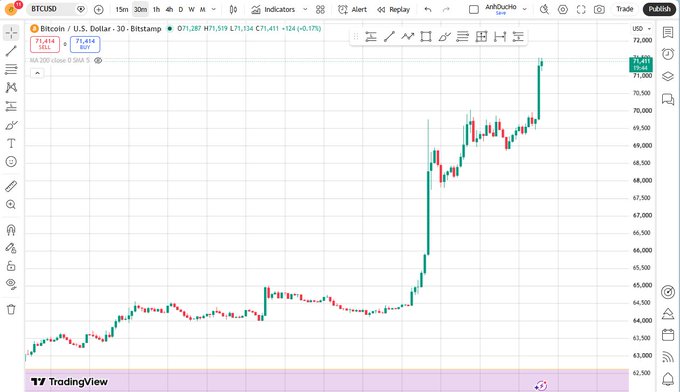This screenshot has width=680, height=392.
Task: Pick Gann box grid tool in floating toolbar
Action: (481, 37)
